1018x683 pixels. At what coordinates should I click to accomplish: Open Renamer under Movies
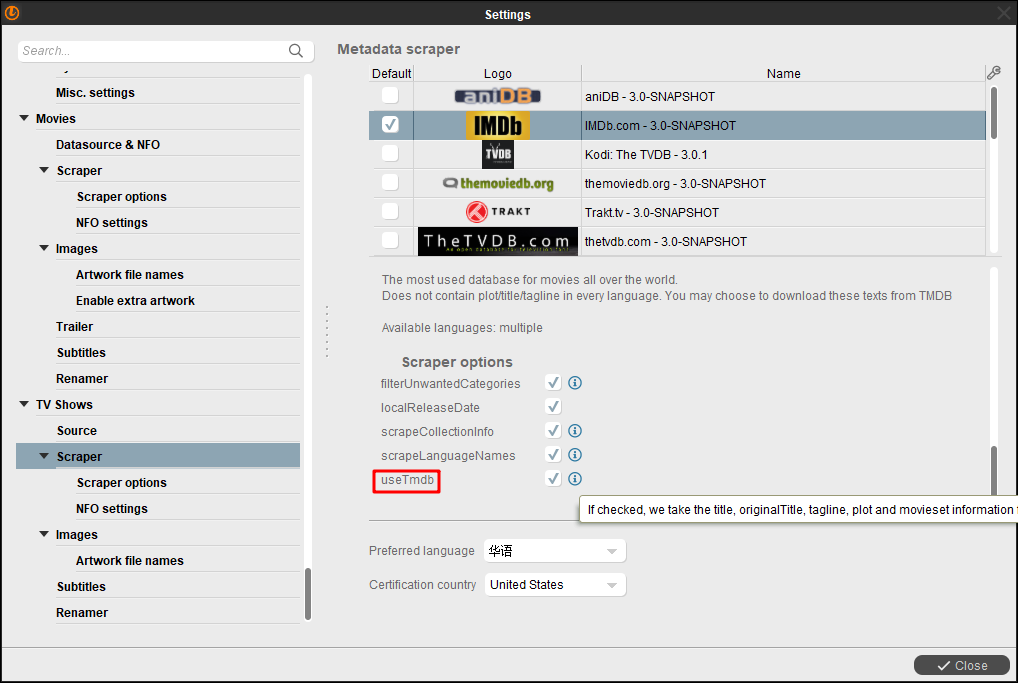pyautogui.click(x=82, y=379)
